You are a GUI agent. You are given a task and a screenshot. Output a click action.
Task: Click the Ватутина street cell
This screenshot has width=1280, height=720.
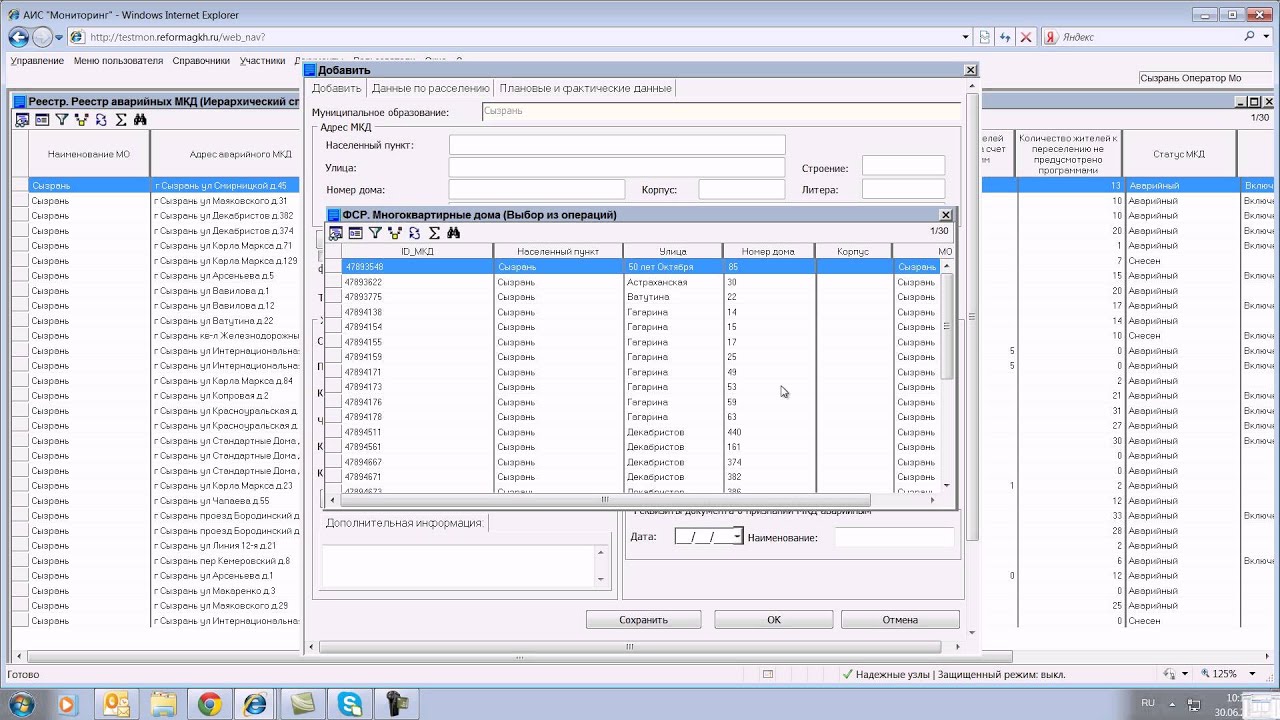pyautogui.click(x=673, y=297)
